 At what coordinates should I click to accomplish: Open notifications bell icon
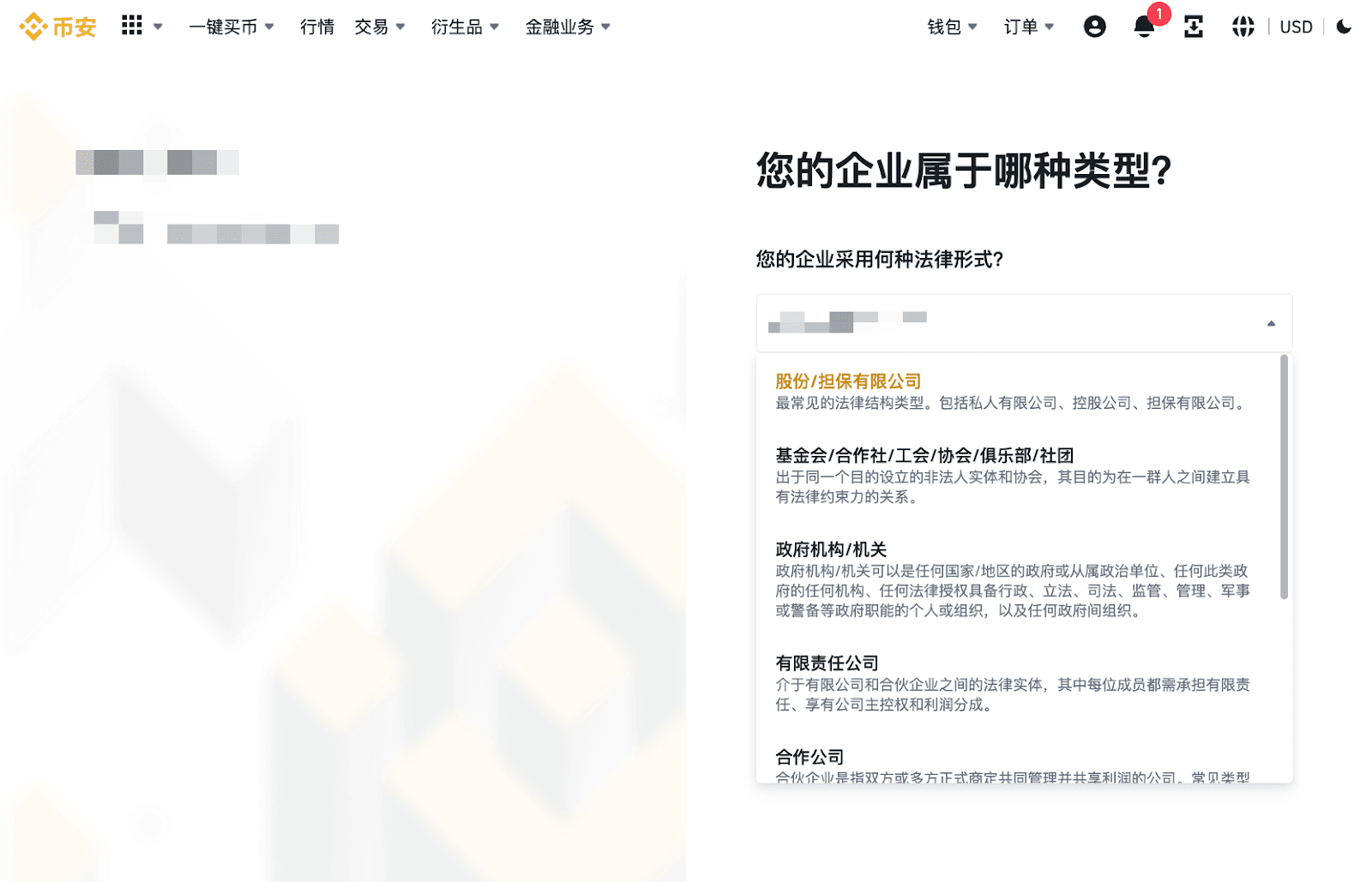[x=1144, y=27]
